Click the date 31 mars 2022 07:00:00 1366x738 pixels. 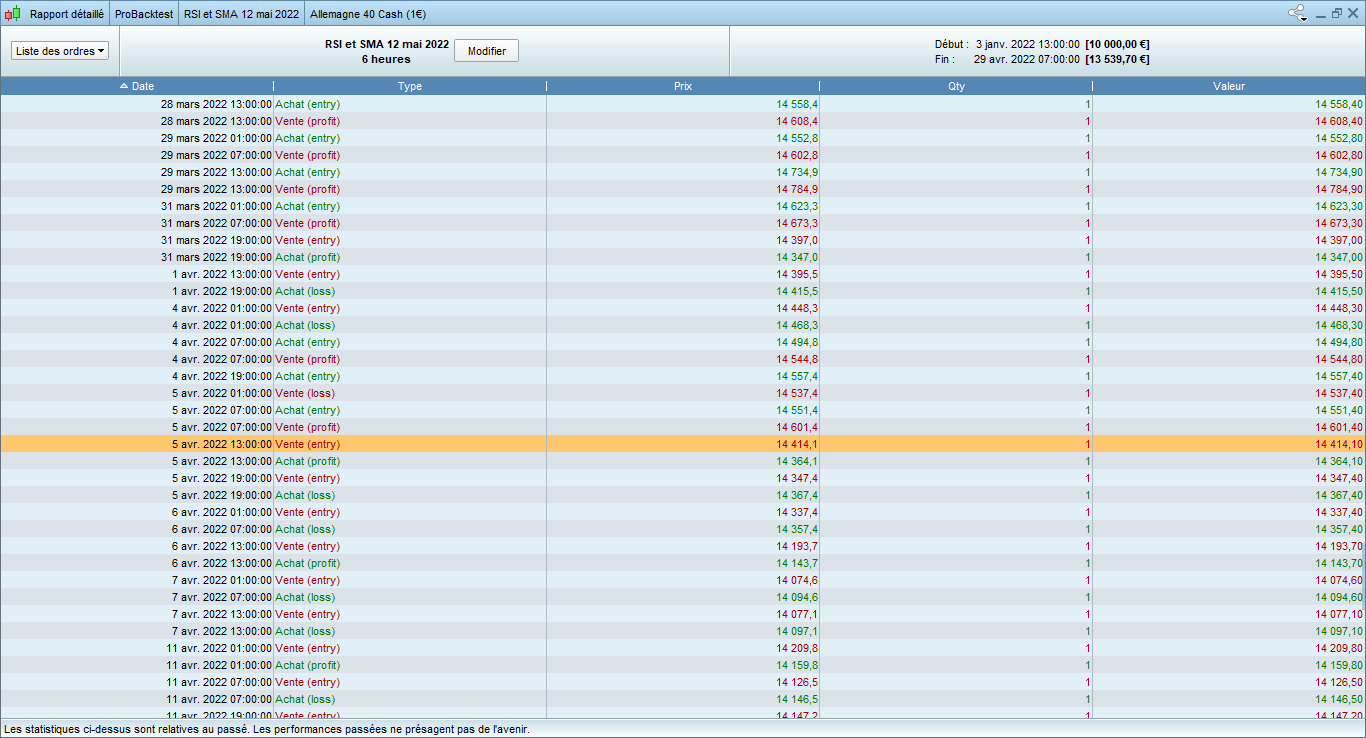click(x=216, y=223)
